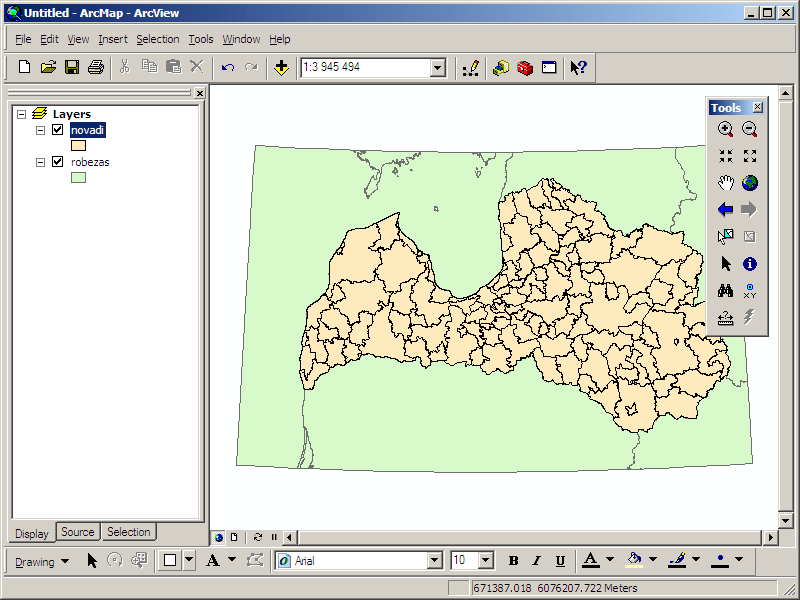The height and width of the screenshot is (600, 800).
Task: Open the Selection menu
Action: point(158,39)
